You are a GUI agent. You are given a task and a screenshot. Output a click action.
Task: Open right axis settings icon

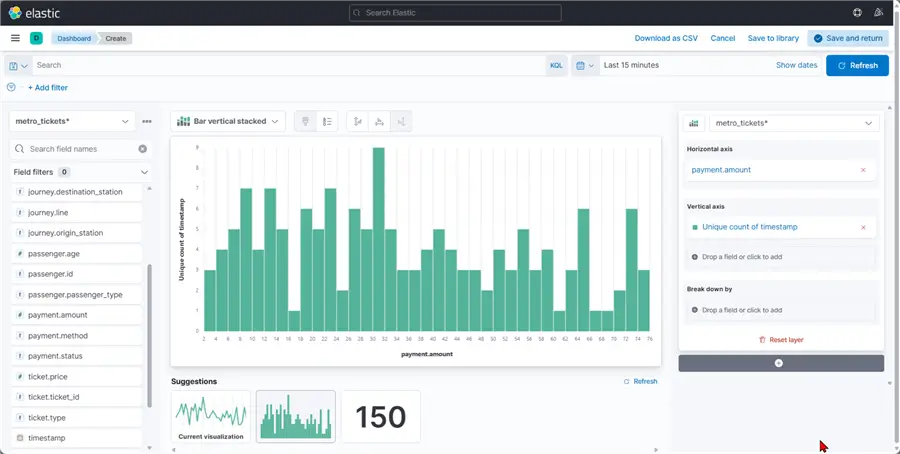pyautogui.click(x=401, y=122)
